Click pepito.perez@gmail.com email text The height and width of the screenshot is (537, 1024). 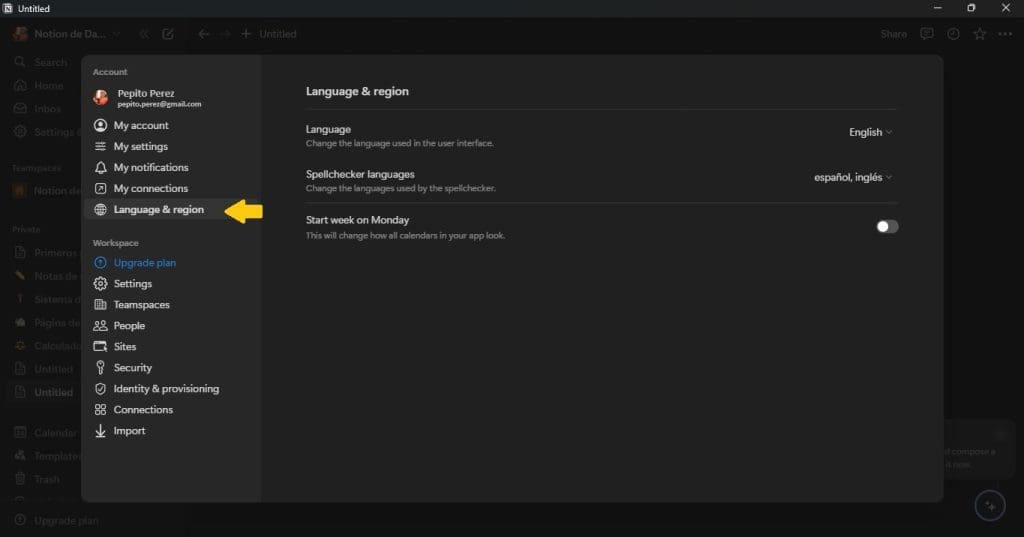click(159, 104)
